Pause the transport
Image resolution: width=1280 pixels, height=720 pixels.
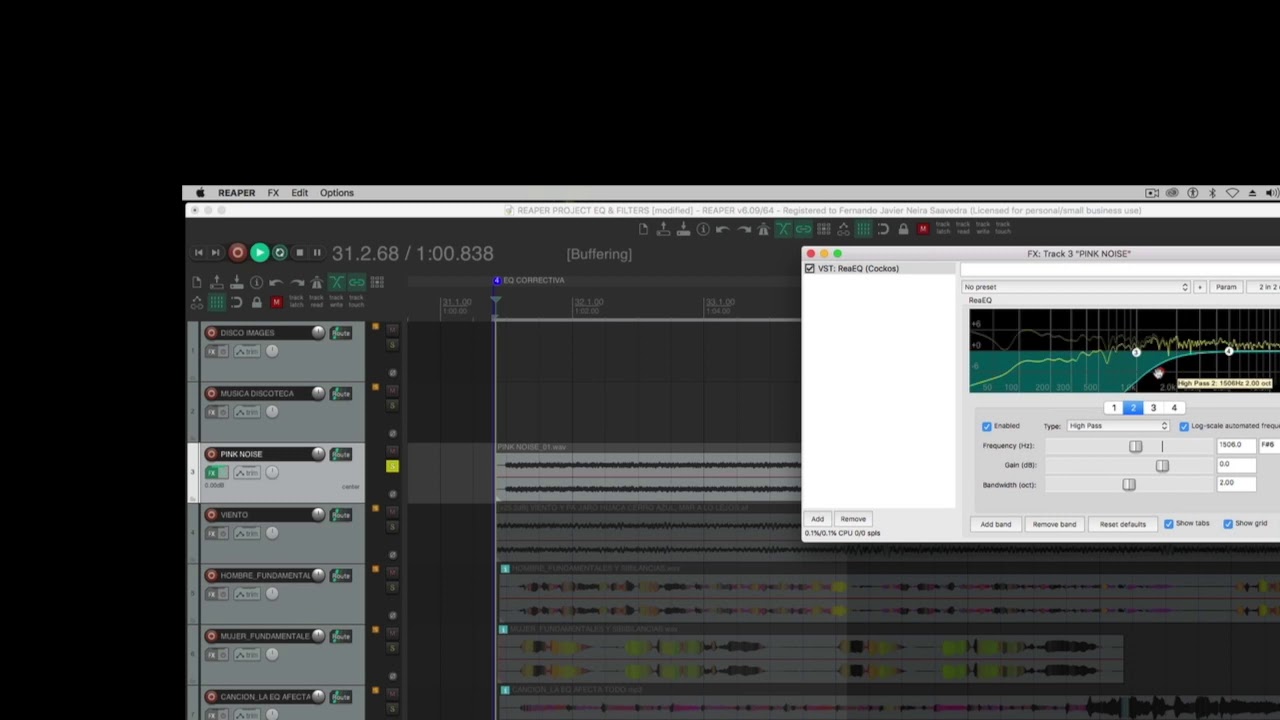pyautogui.click(x=317, y=253)
